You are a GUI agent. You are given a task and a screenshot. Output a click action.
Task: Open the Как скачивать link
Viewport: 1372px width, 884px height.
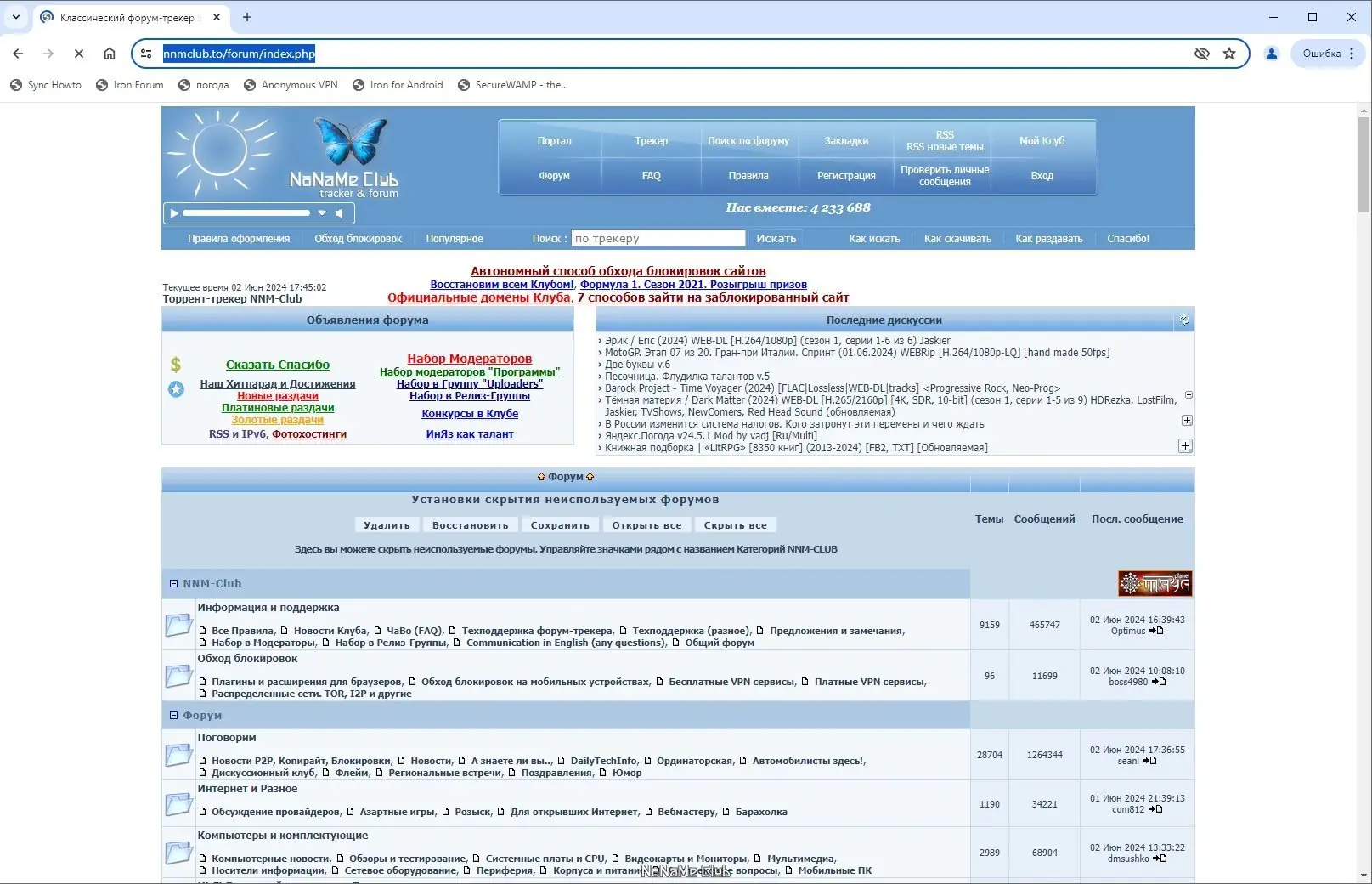(957, 239)
